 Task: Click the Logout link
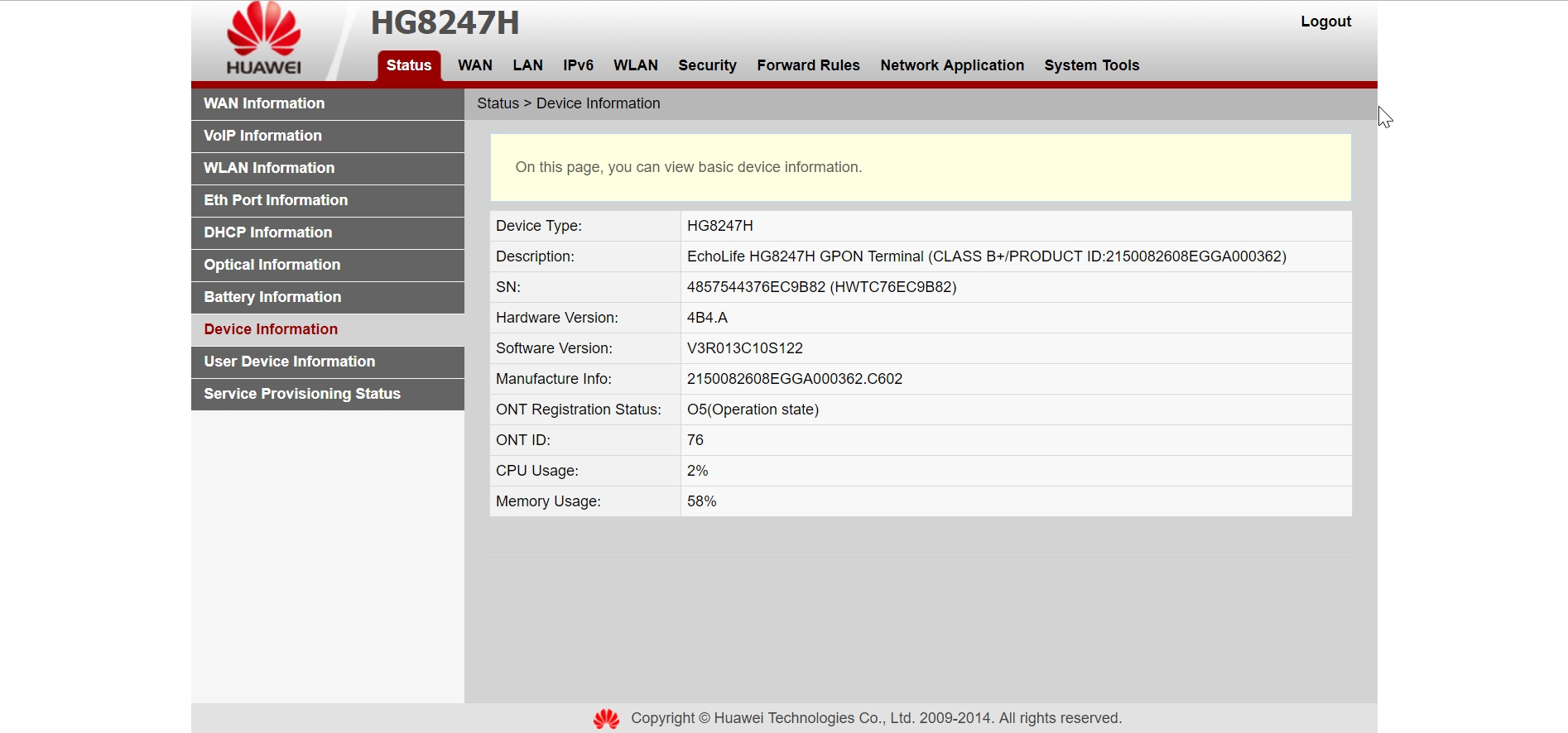pos(1326,22)
